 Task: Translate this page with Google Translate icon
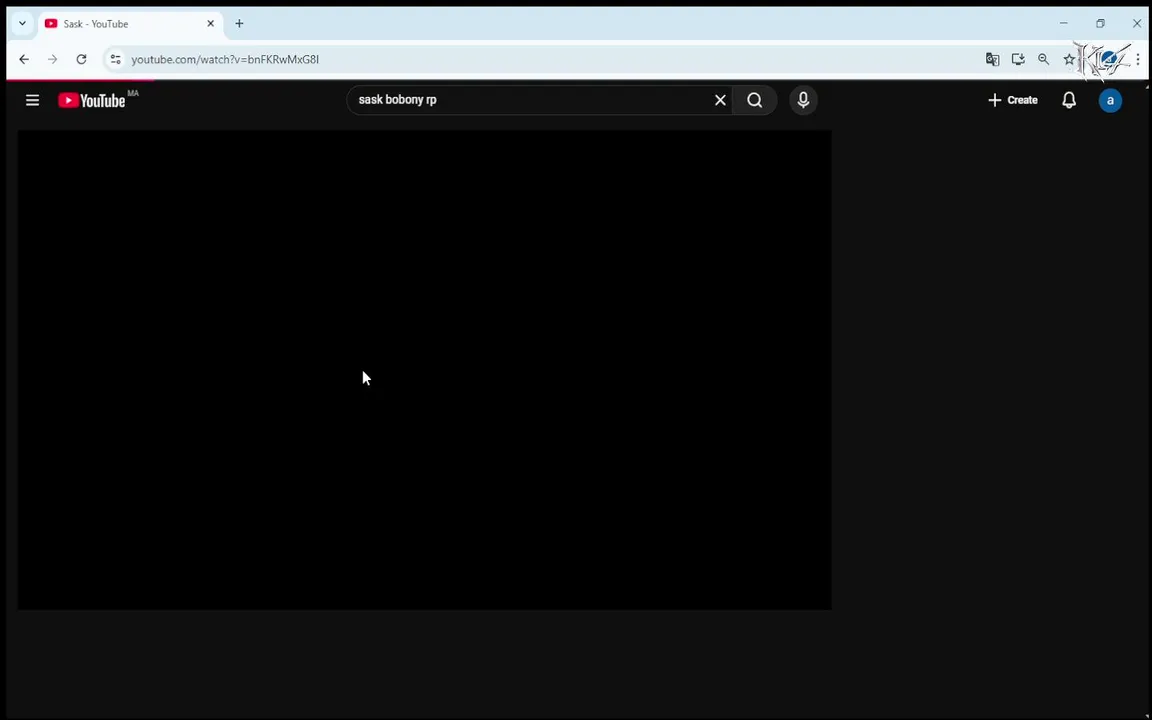pyautogui.click(x=993, y=60)
